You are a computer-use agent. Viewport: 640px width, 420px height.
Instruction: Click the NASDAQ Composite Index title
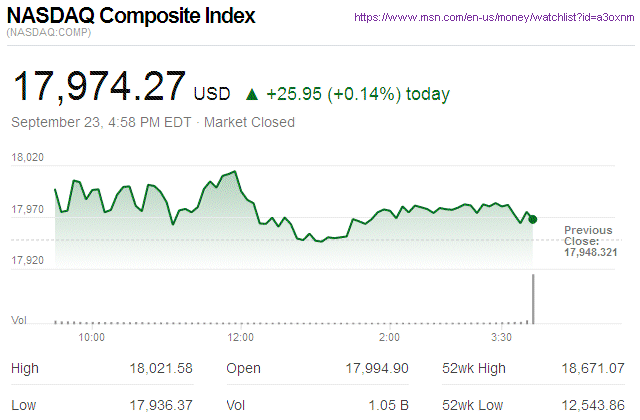(131, 17)
